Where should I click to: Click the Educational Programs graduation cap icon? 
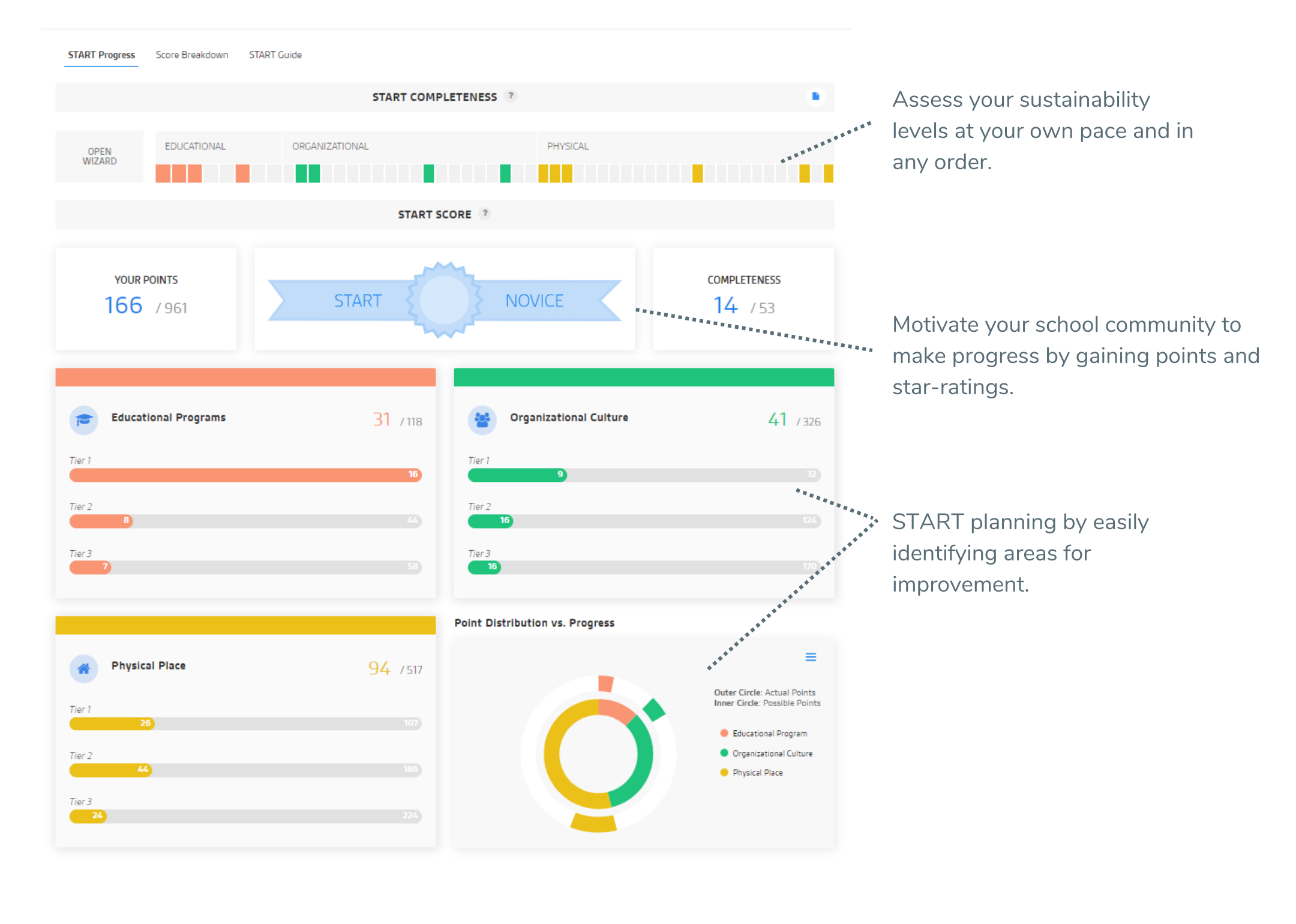pos(84,419)
